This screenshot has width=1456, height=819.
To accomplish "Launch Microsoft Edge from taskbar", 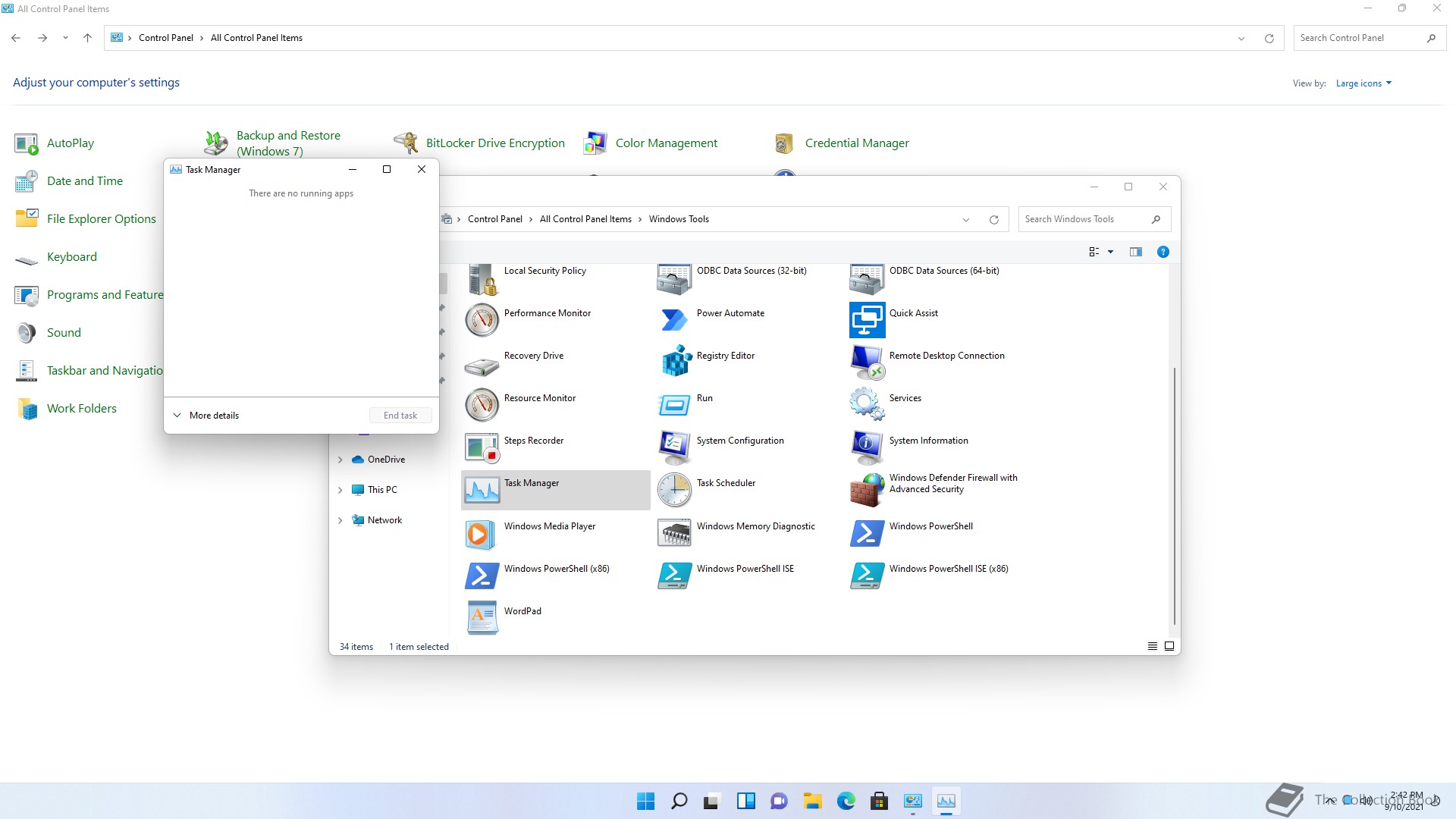I will tap(846, 801).
